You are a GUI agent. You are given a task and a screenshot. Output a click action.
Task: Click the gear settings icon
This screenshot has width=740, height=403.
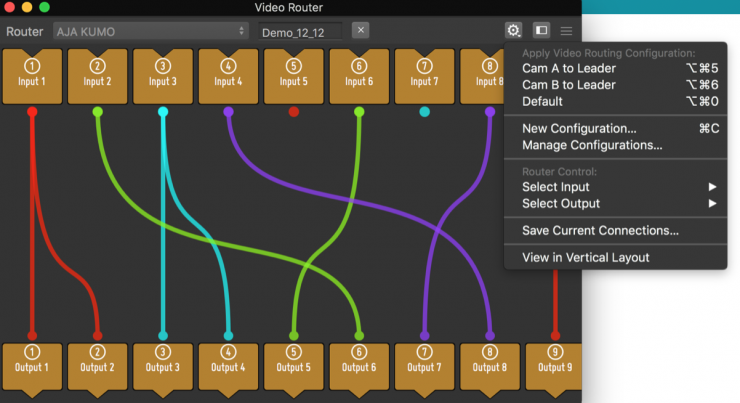[x=513, y=31]
